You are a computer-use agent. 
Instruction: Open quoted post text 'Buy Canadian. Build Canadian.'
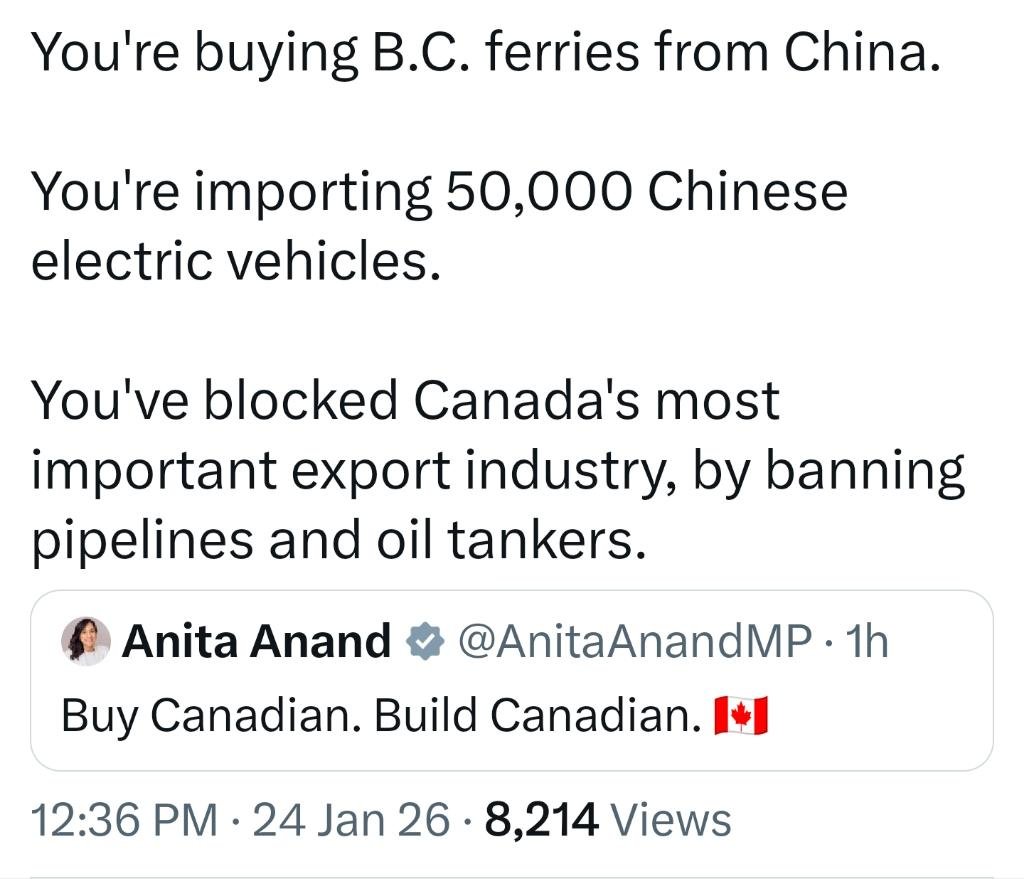pyautogui.click(x=380, y=716)
